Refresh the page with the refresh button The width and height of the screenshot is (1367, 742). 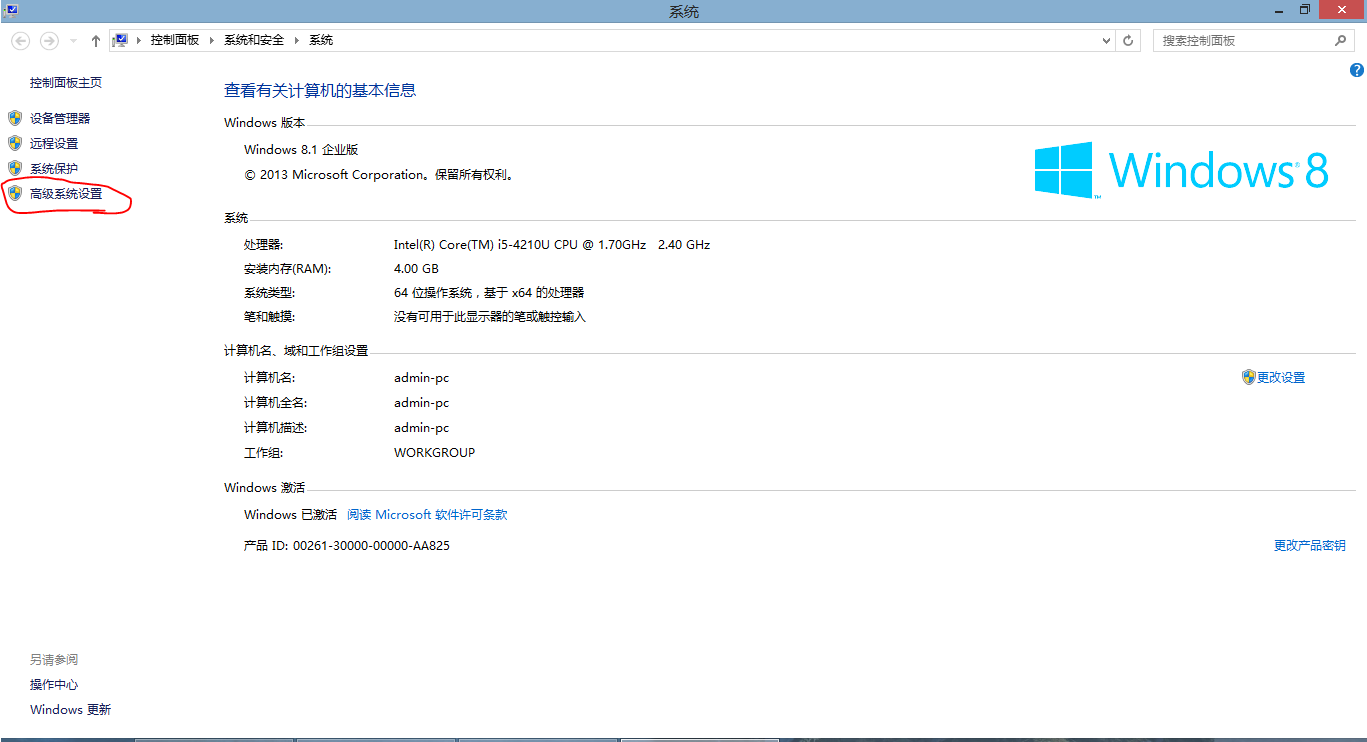click(1129, 41)
